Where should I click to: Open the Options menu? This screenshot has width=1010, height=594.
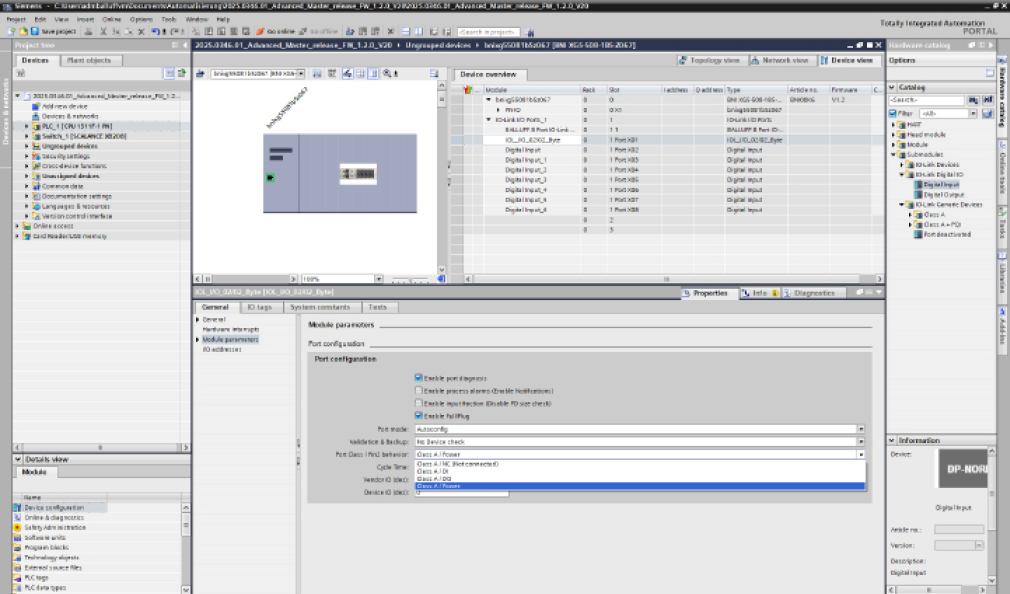[x=141, y=19]
